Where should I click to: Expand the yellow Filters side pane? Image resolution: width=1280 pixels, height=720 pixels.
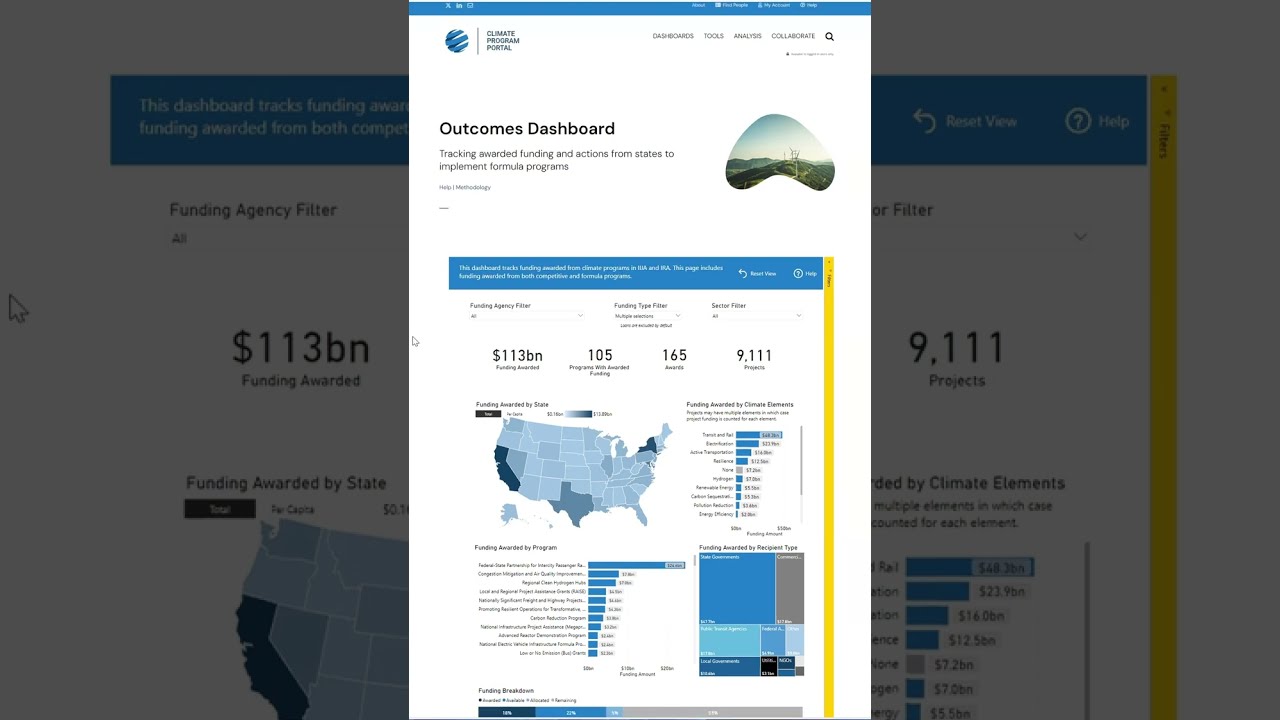829,487
